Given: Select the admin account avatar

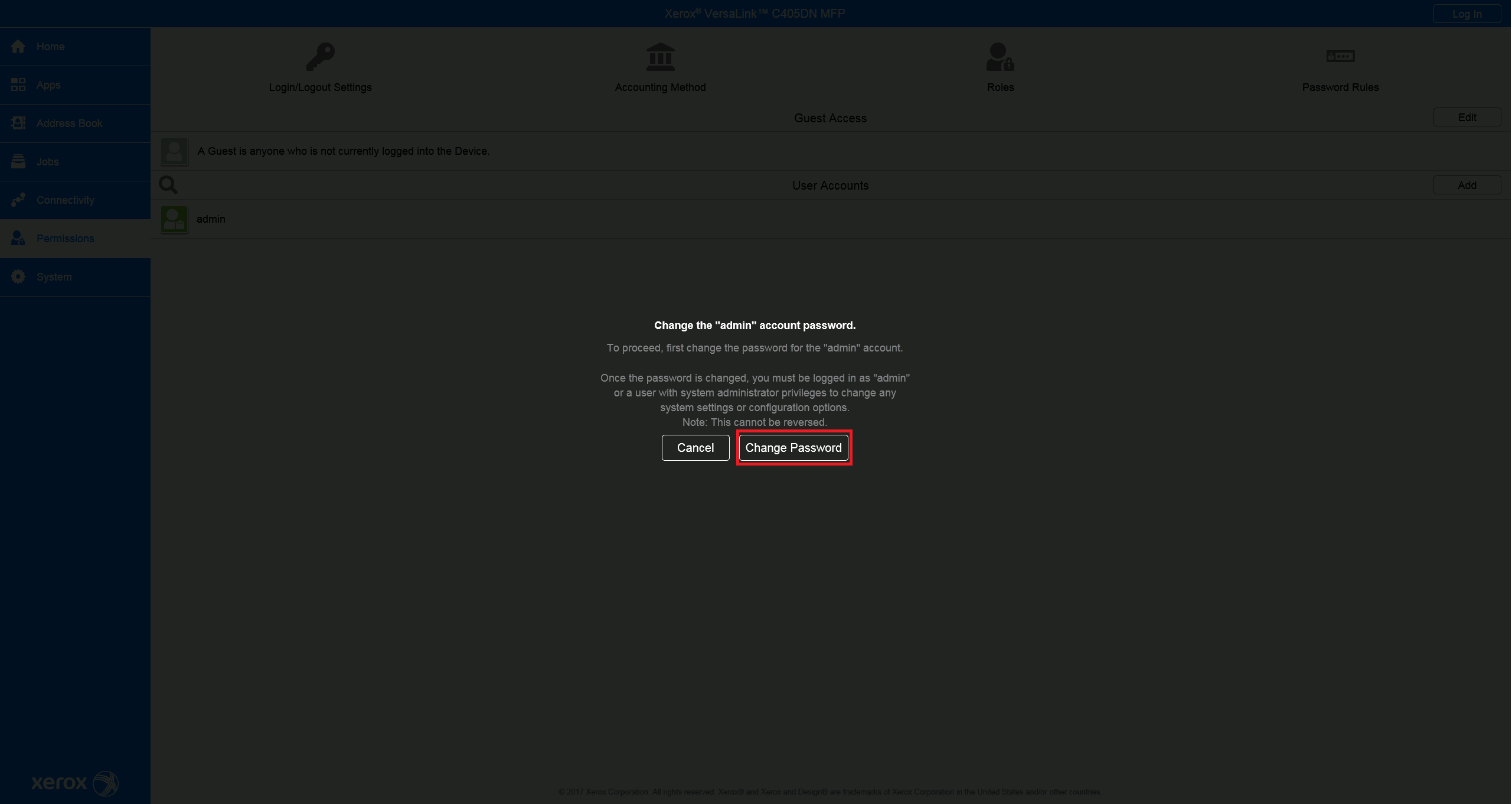Looking at the screenshot, I should [174, 219].
